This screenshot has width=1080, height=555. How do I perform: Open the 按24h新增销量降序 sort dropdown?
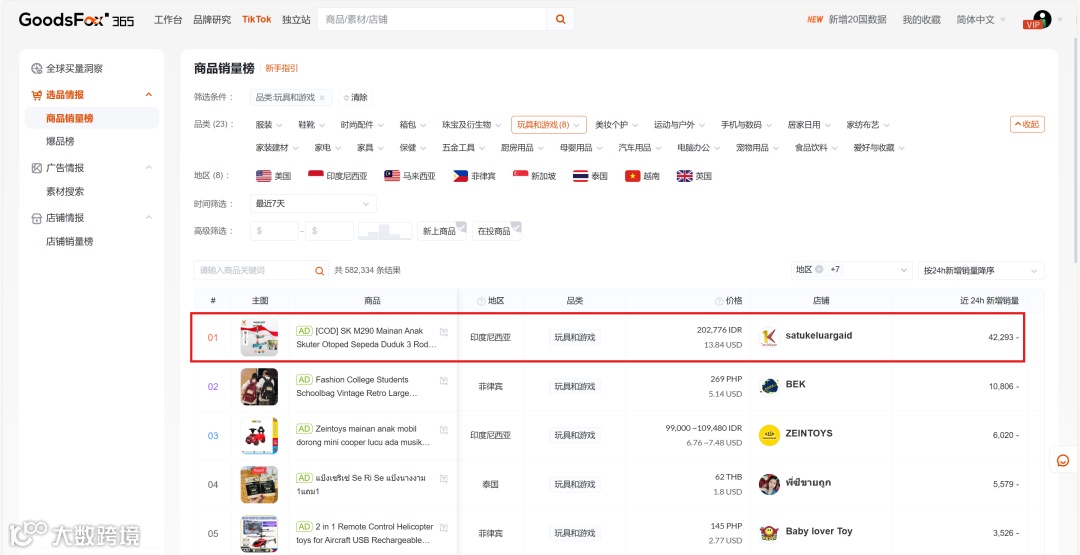[981, 271]
